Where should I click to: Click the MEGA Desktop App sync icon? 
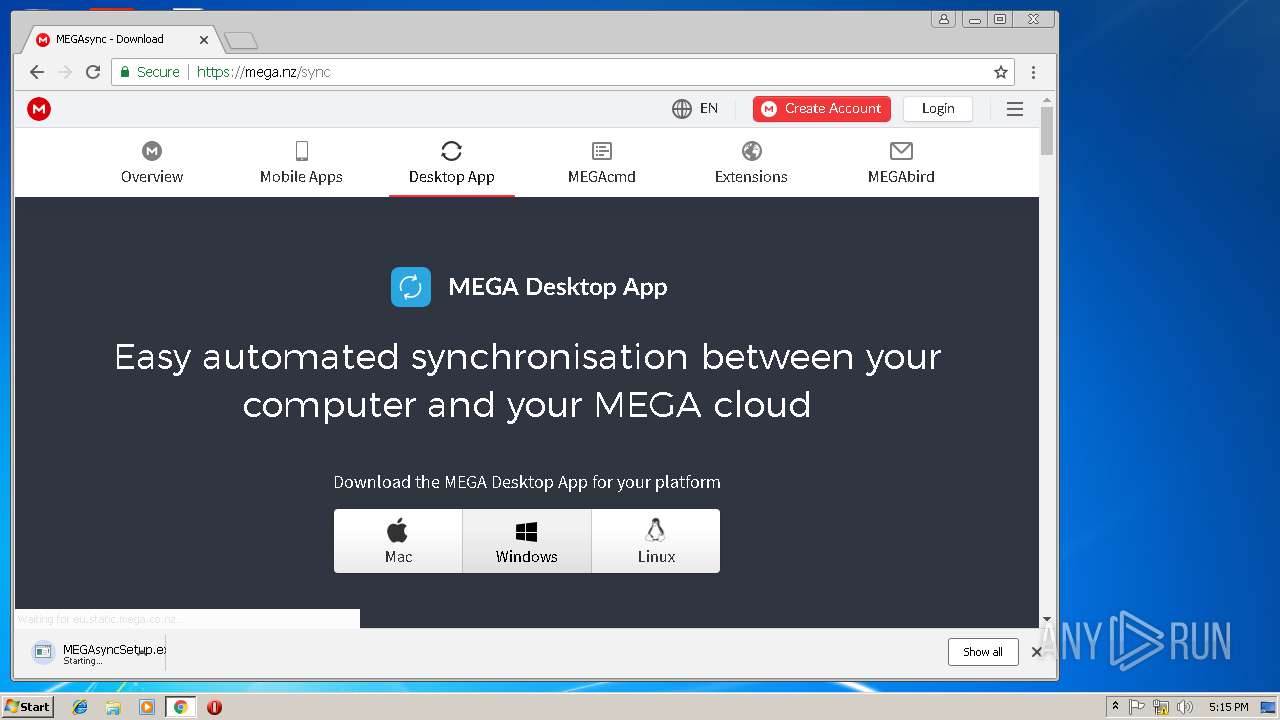[411, 287]
